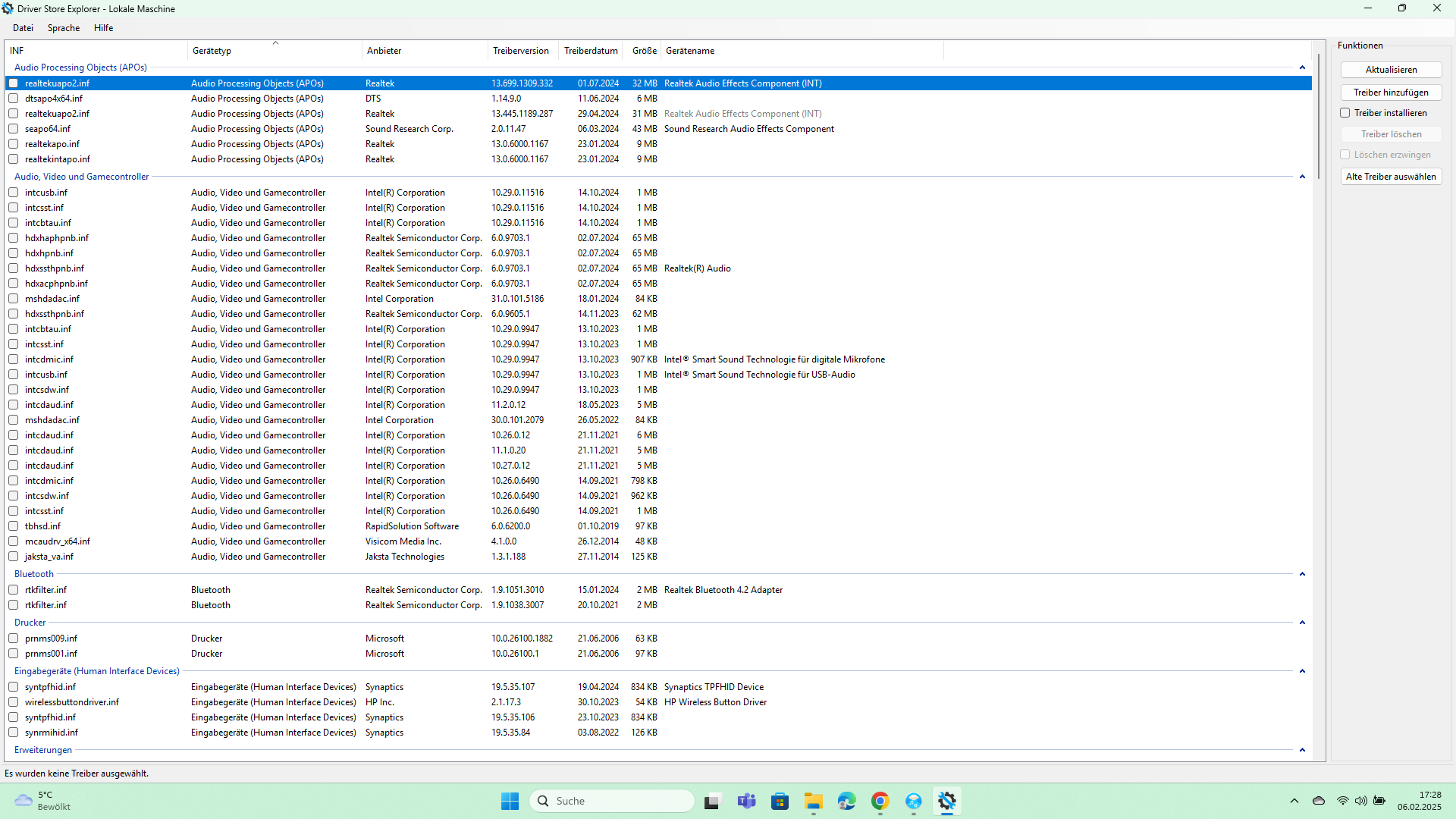Show hidden system tray icons
The width and height of the screenshot is (1456, 819).
pos(1294,801)
